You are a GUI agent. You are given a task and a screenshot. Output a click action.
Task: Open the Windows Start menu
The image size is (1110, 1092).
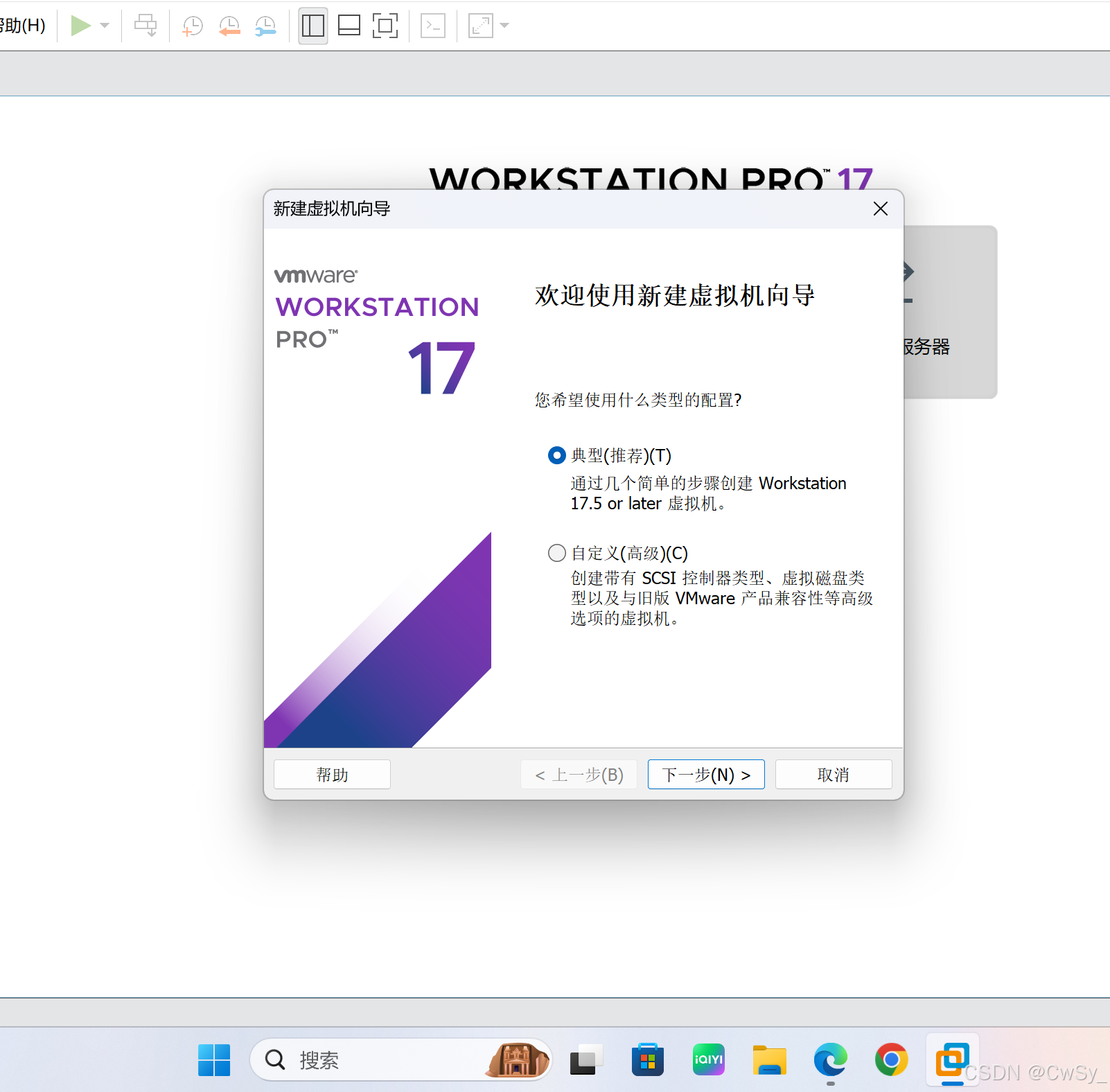pyautogui.click(x=214, y=1060)
